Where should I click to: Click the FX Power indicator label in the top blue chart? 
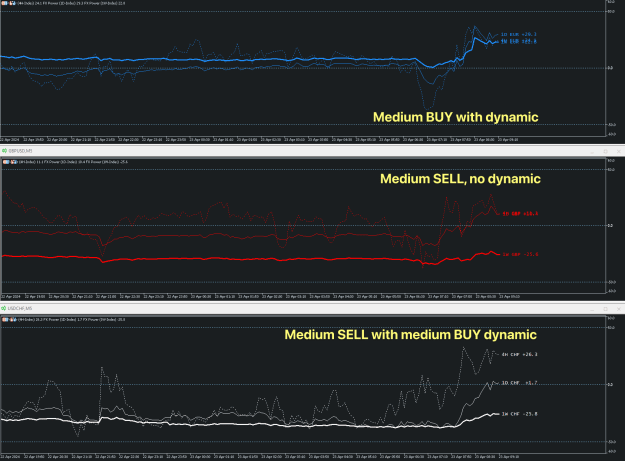pyautogui.click(x=72, y=3)
